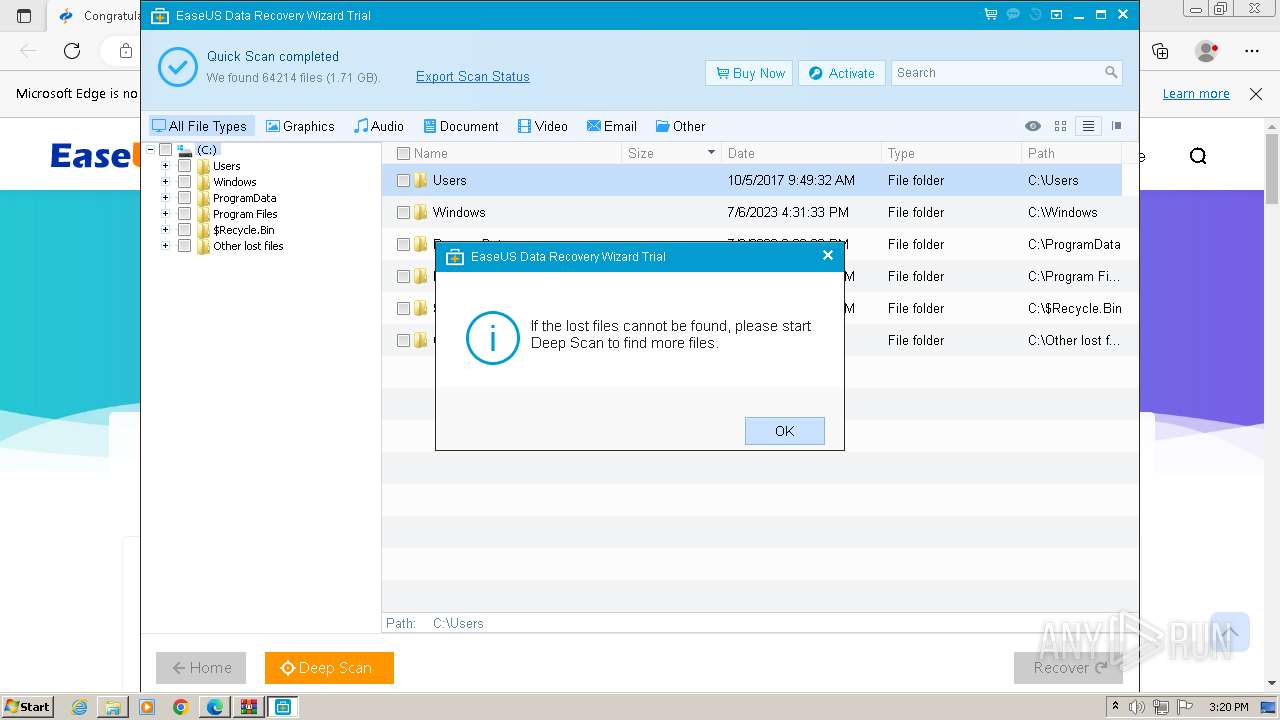The image size is (1280, 720).
Task: Open File Explorer from taskbar
Action: point(113,707)
